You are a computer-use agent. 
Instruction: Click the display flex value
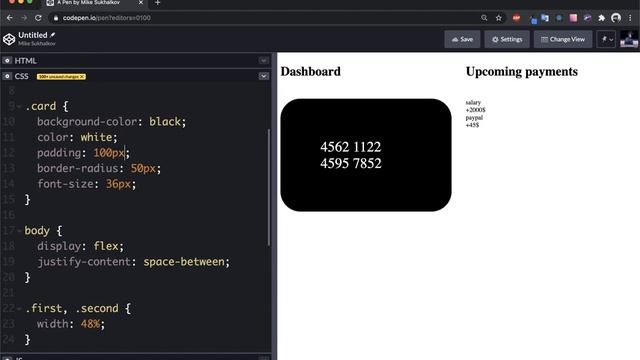[x=106, y=246]
